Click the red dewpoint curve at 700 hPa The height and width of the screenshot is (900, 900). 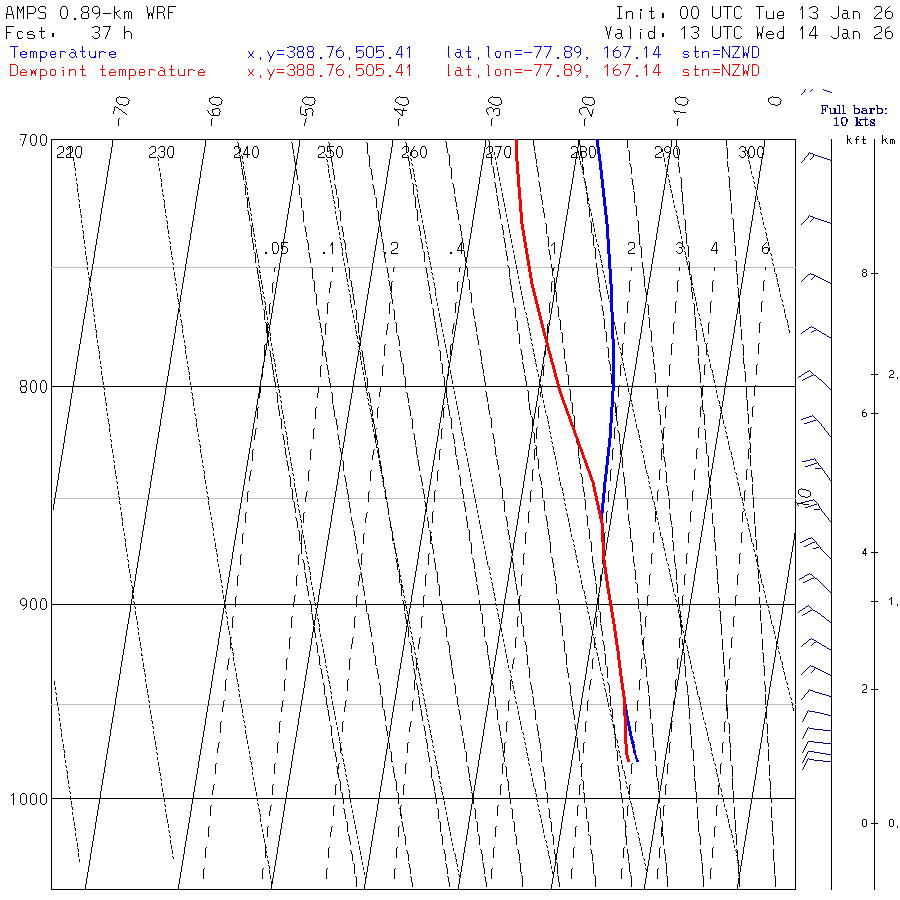(x=517, y=141)
